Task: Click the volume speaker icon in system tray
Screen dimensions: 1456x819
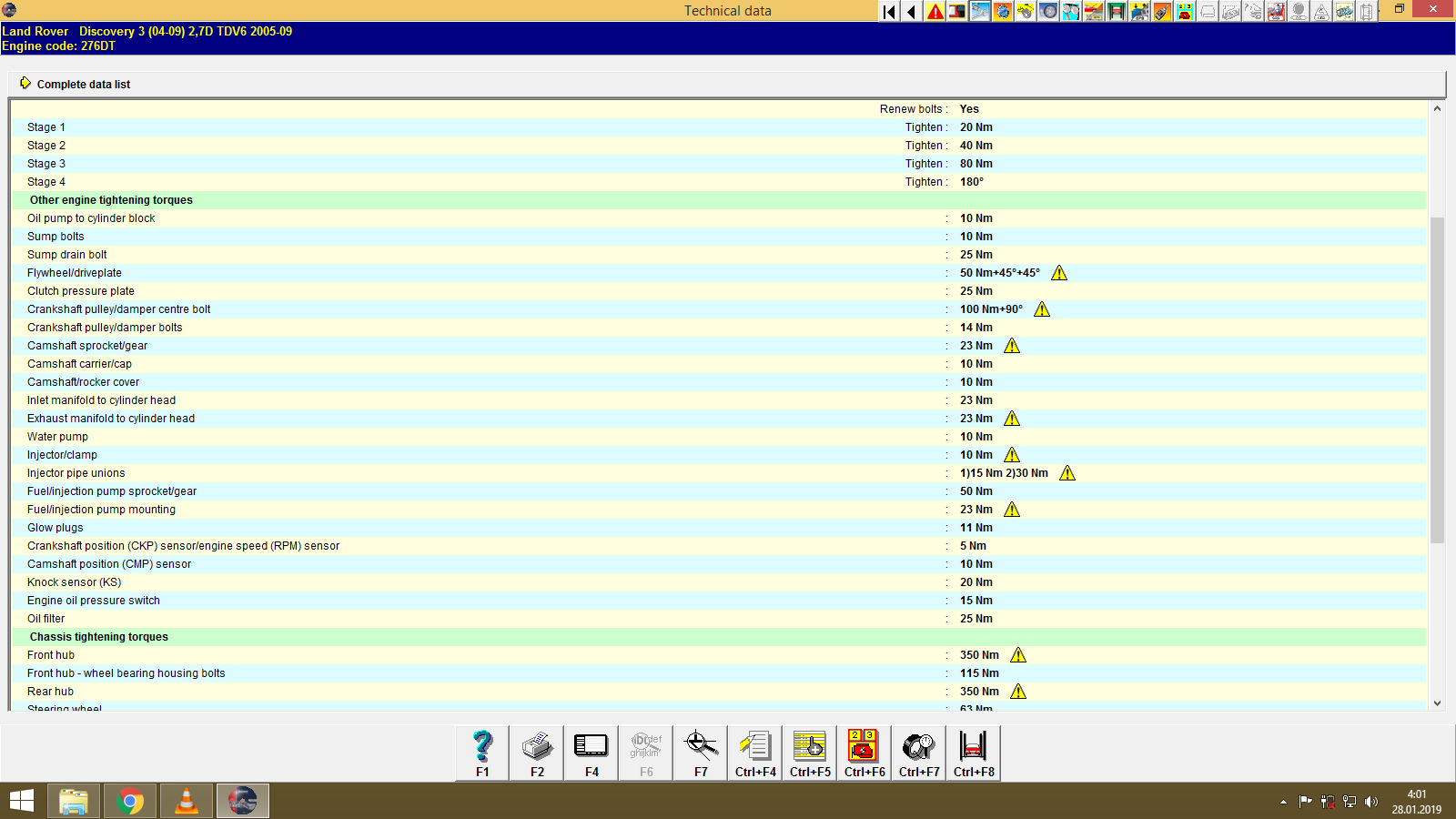Action: coord(1371,802)
